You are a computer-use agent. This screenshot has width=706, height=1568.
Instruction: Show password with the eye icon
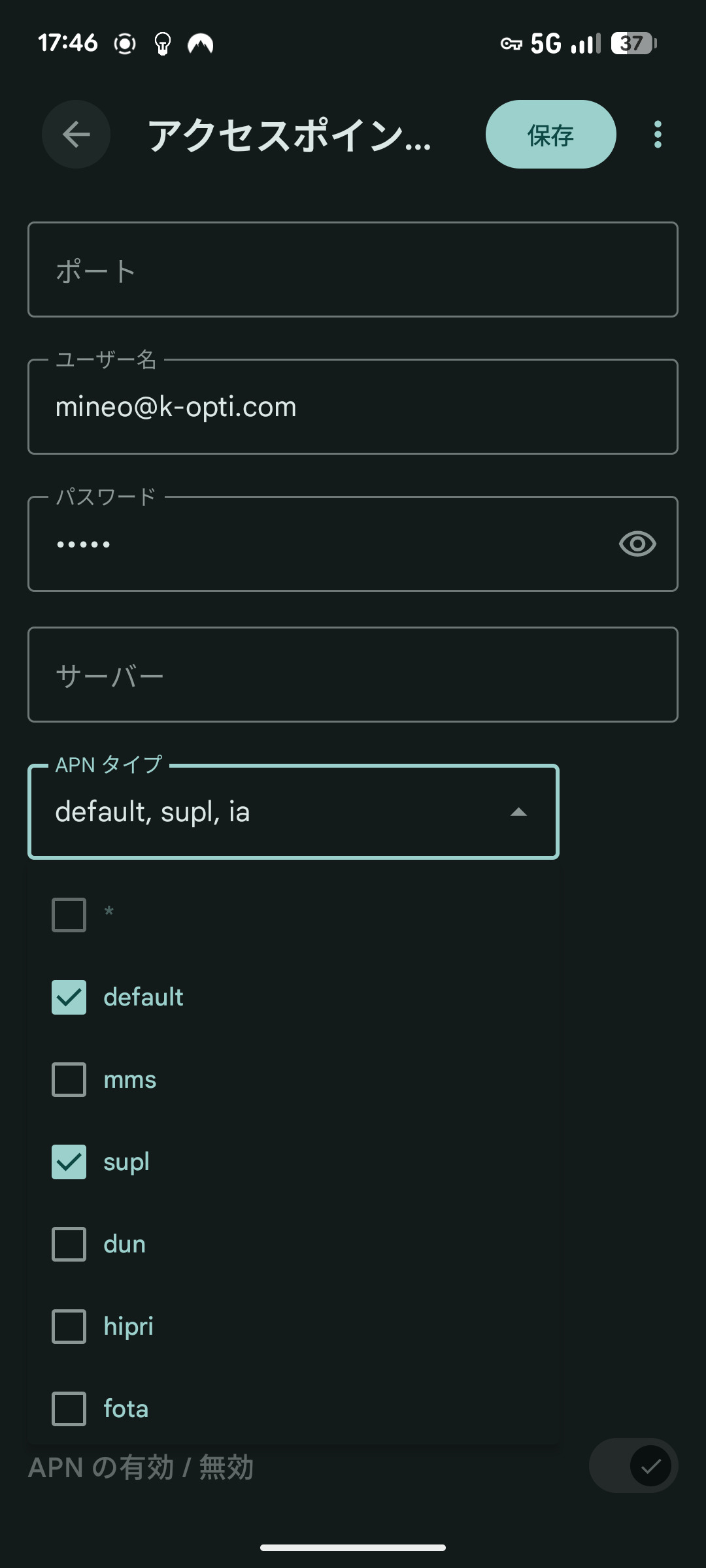[x=637, y=544]
